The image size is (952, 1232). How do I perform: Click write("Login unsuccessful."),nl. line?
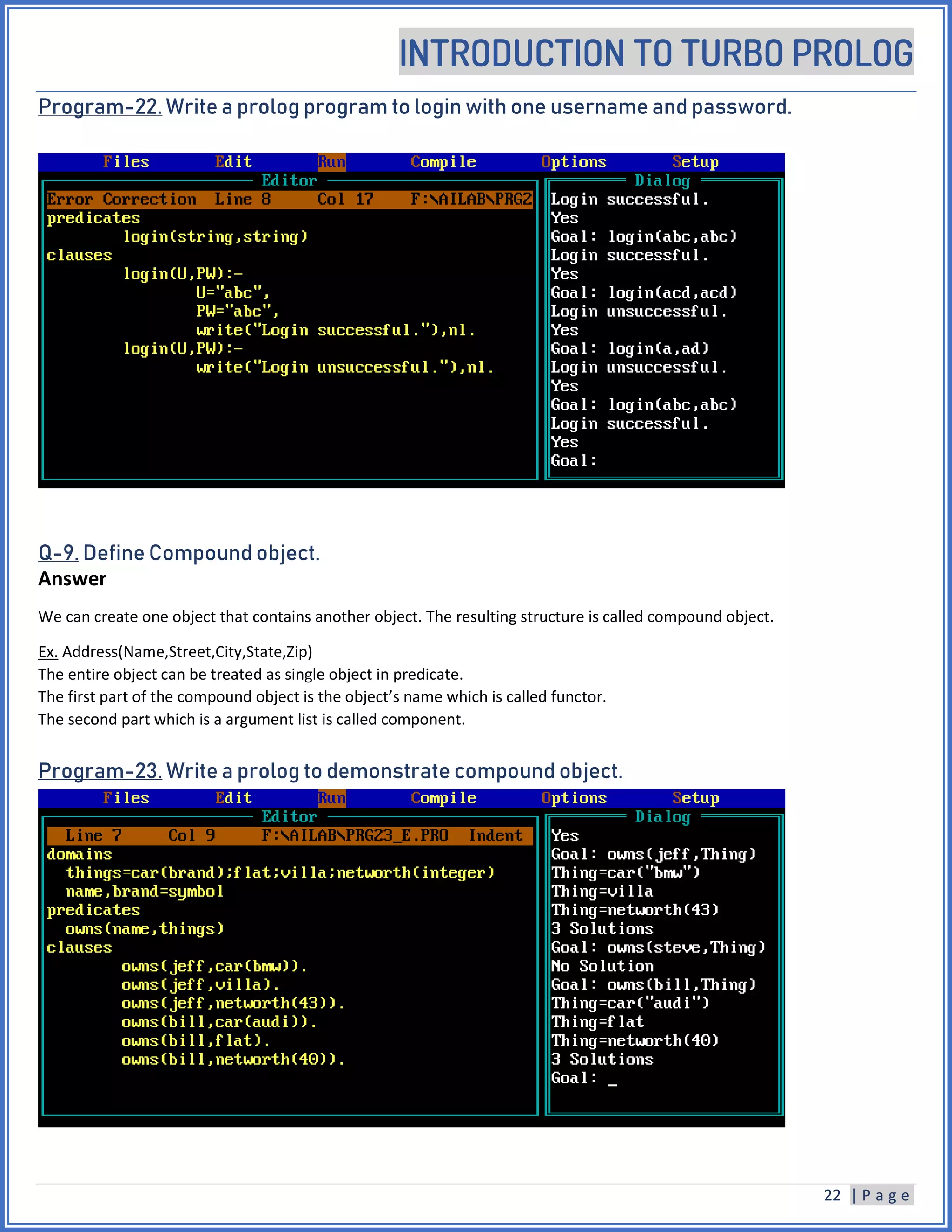click(345, 367)
